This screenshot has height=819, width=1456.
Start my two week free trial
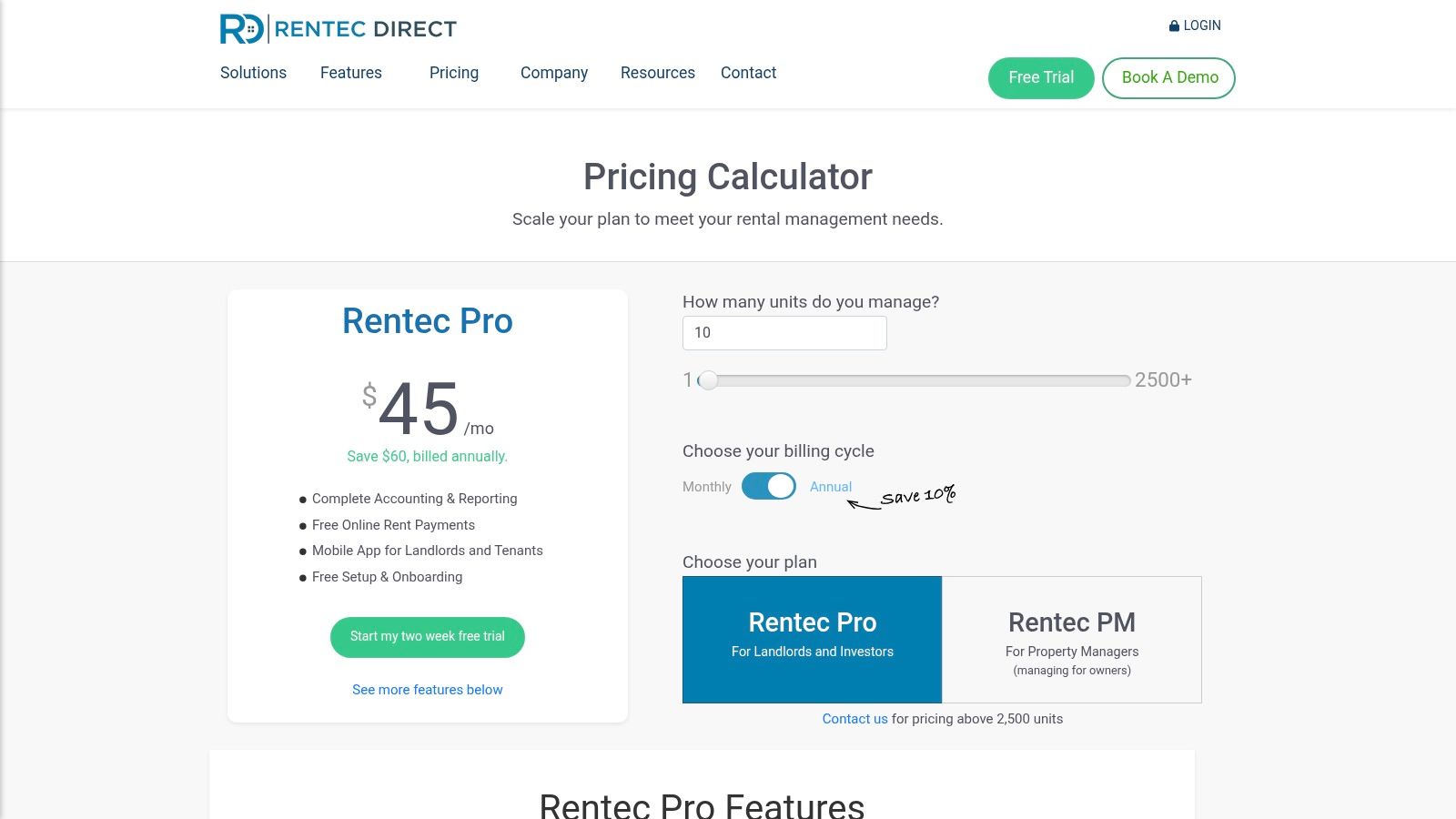coord(427,637)
